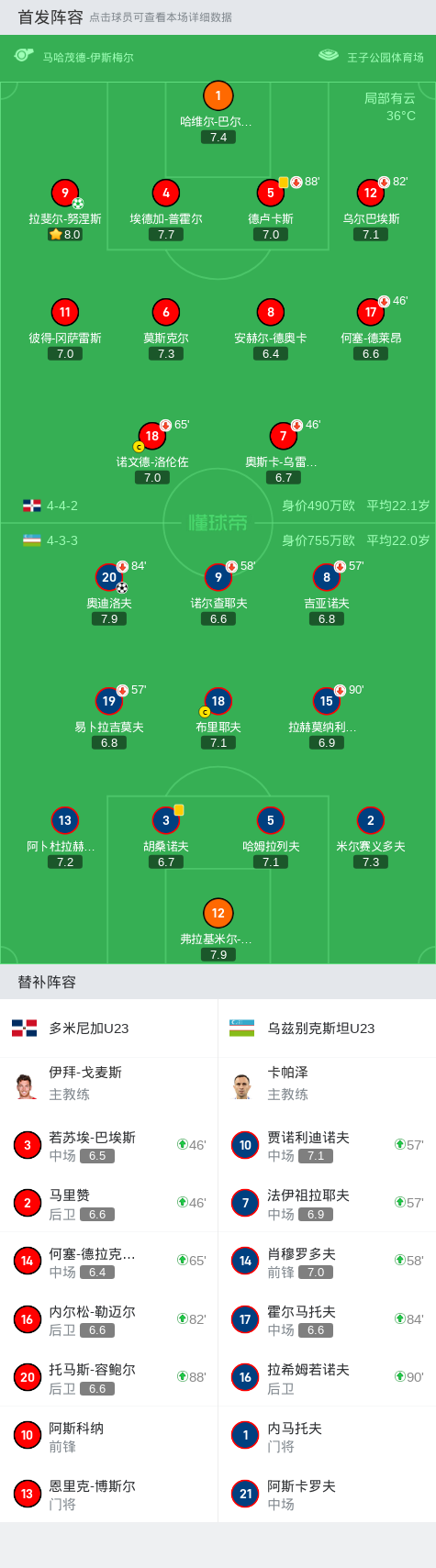Tap blue number 20 奥迪洛夫 jersey icon
The width and height of the screenshot is (436, 1568).
pyautogui.click(x=109, y=577)
